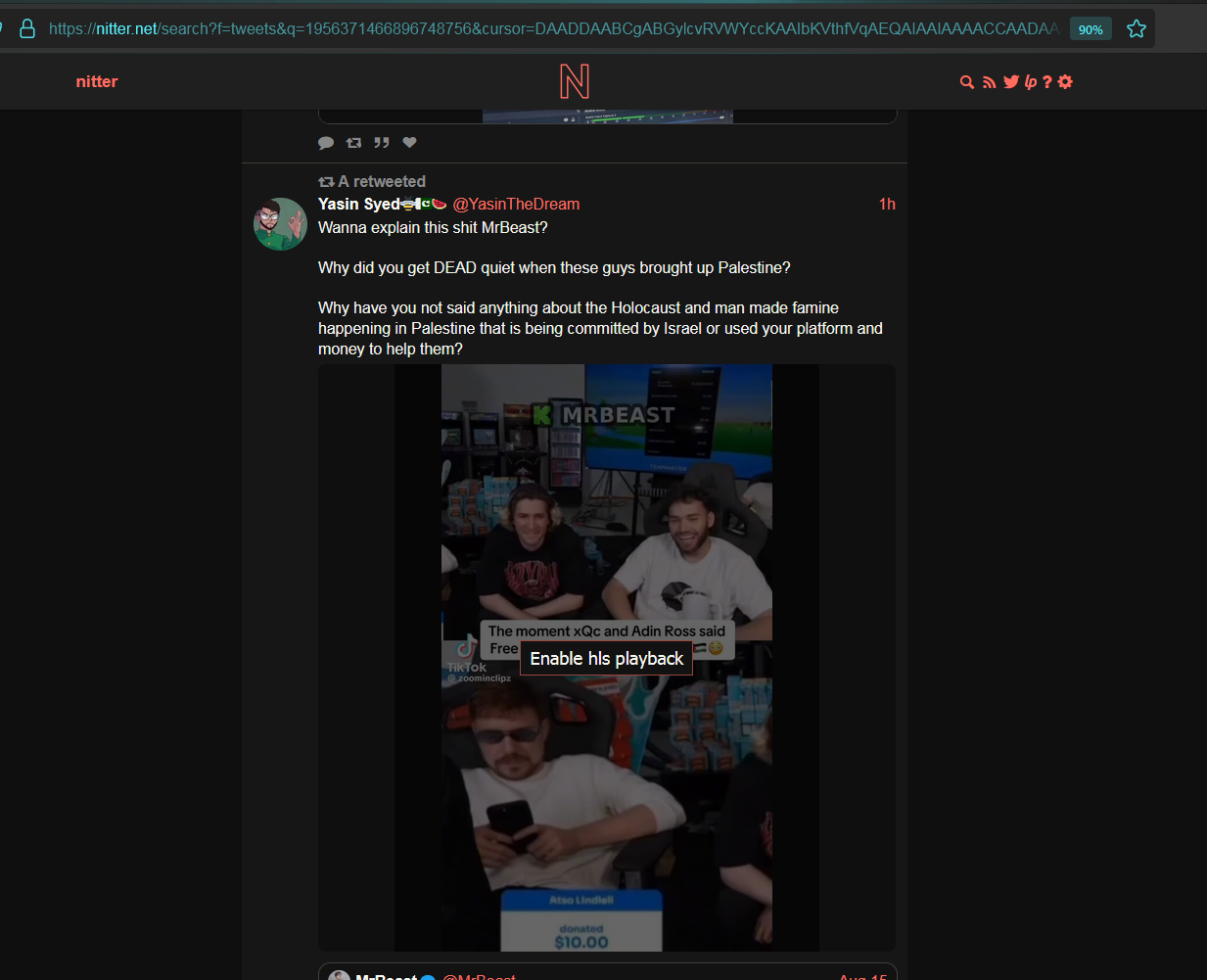Image resolution: width=1207 pixels, height=980 pixels.
Task: Click the 'Why did you get DEAD quiet' line
Action: coord(554,267)
